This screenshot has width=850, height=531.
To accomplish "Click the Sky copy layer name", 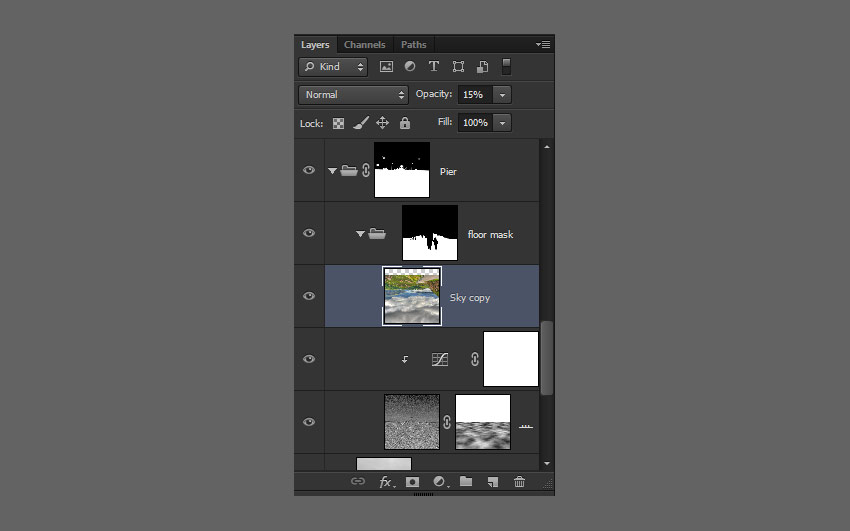I will tap(470, 297).
